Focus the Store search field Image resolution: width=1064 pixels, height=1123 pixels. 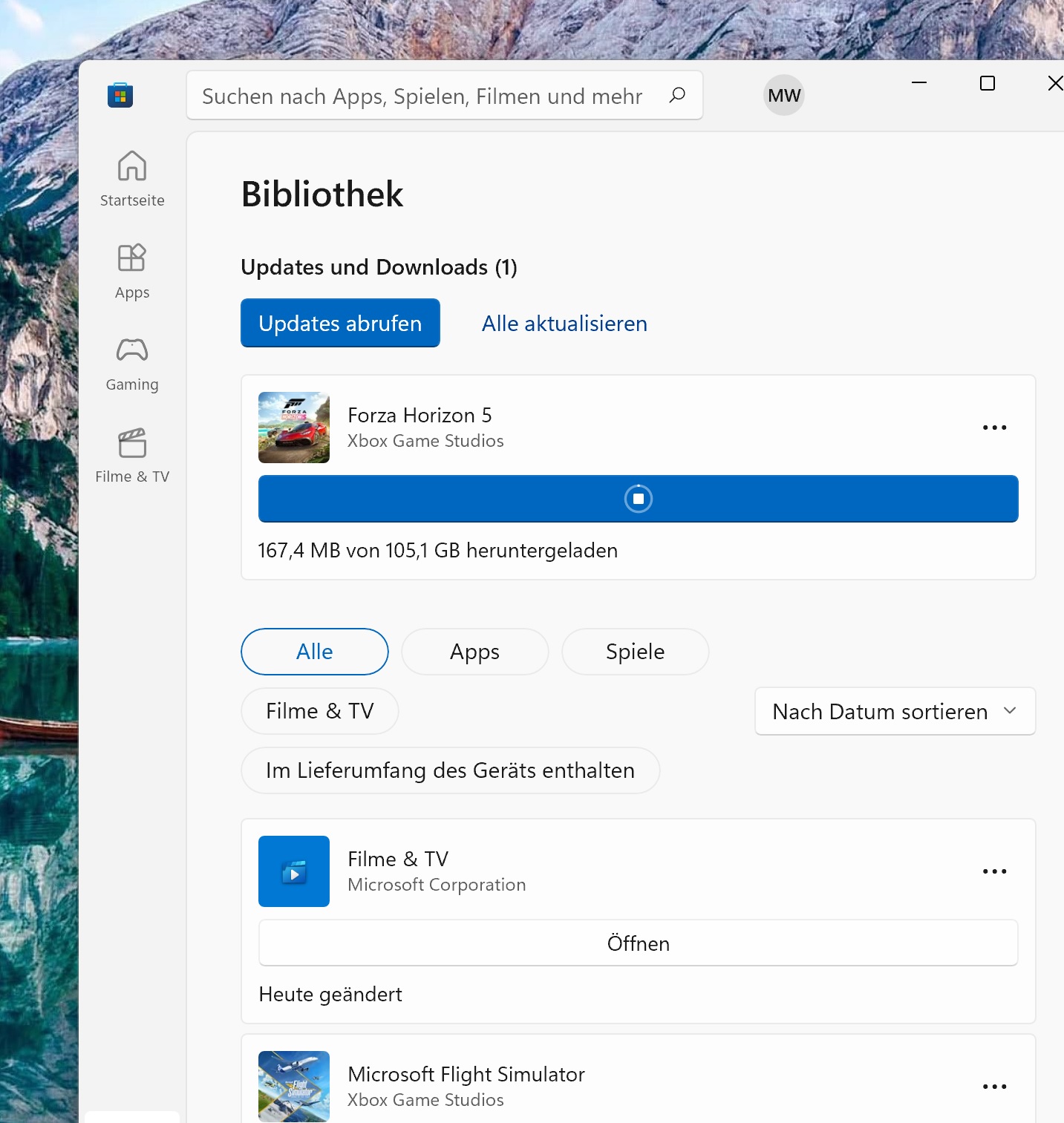click(444, 95)
